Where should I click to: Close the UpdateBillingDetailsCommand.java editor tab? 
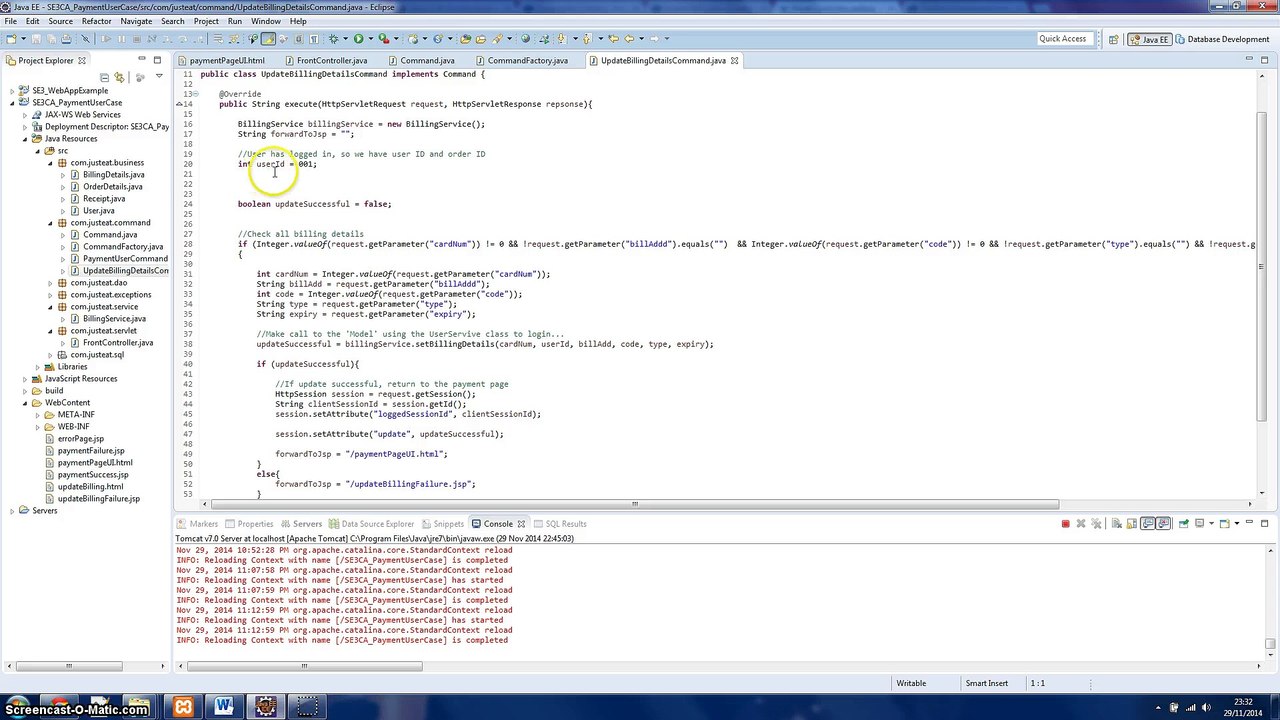pyautogui.click(x=734, y=61)
